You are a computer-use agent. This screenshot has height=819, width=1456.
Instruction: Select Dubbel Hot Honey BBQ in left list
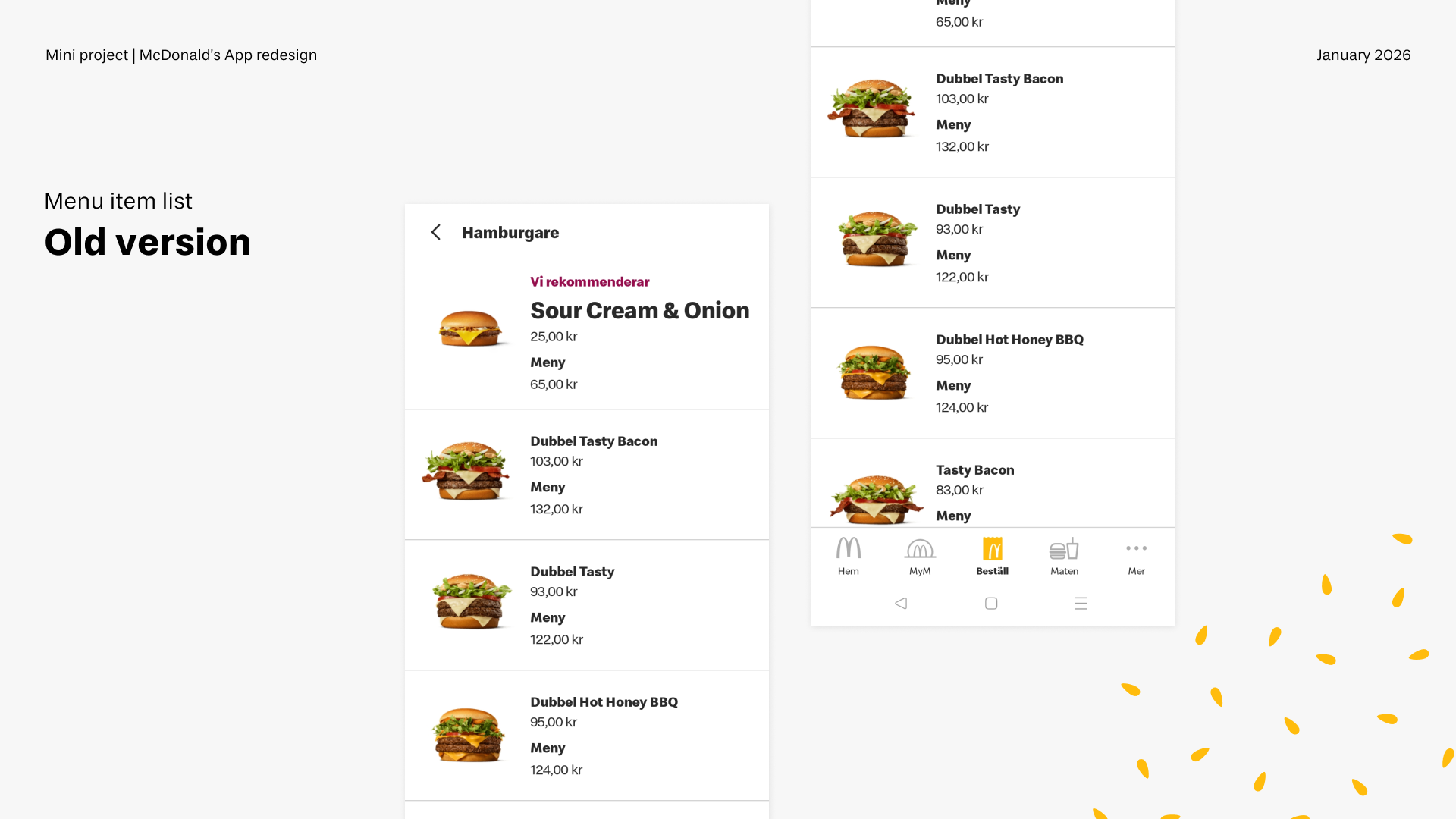[x=587, y=736]
